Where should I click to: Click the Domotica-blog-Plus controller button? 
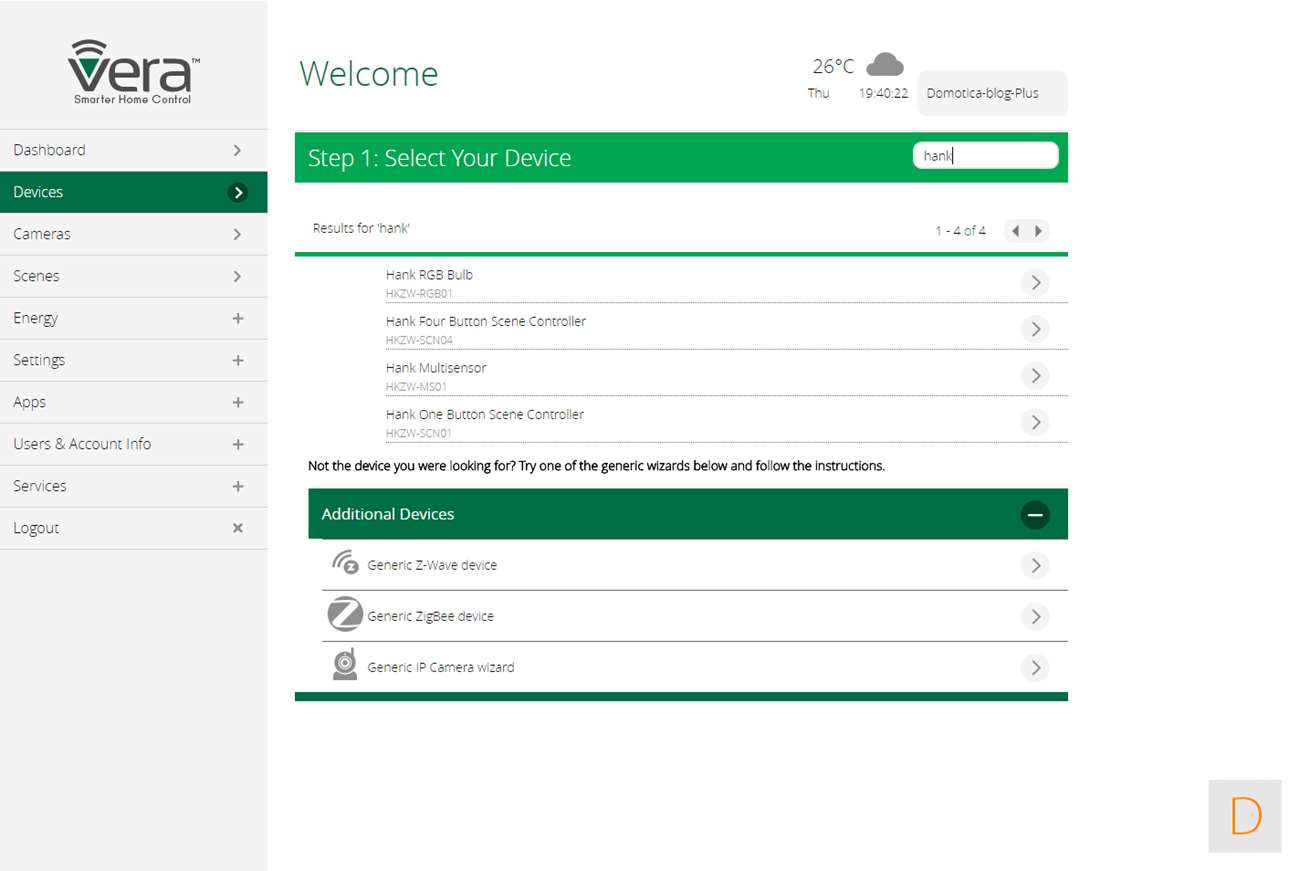991,93
